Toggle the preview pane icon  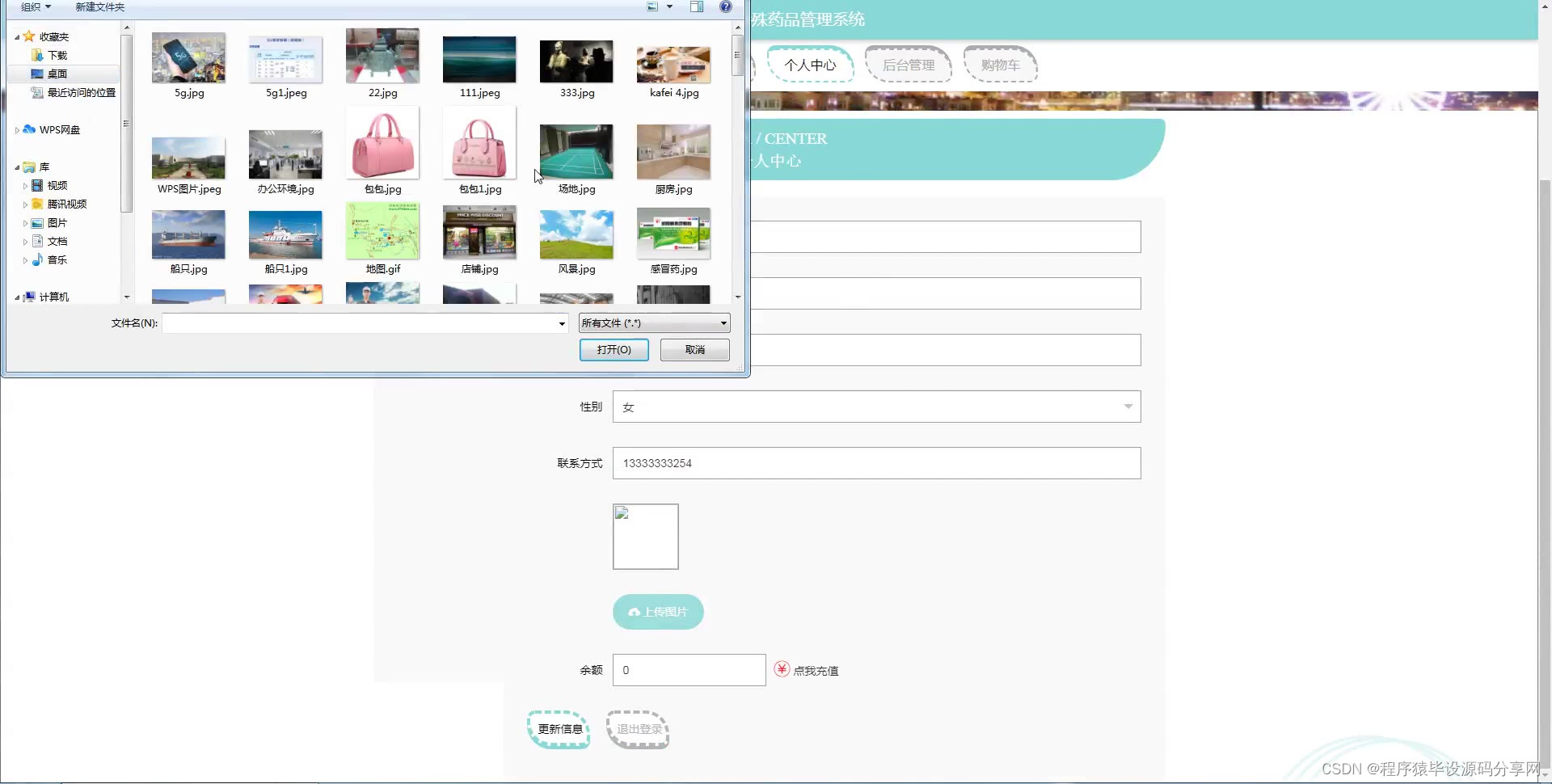point(697,6)
